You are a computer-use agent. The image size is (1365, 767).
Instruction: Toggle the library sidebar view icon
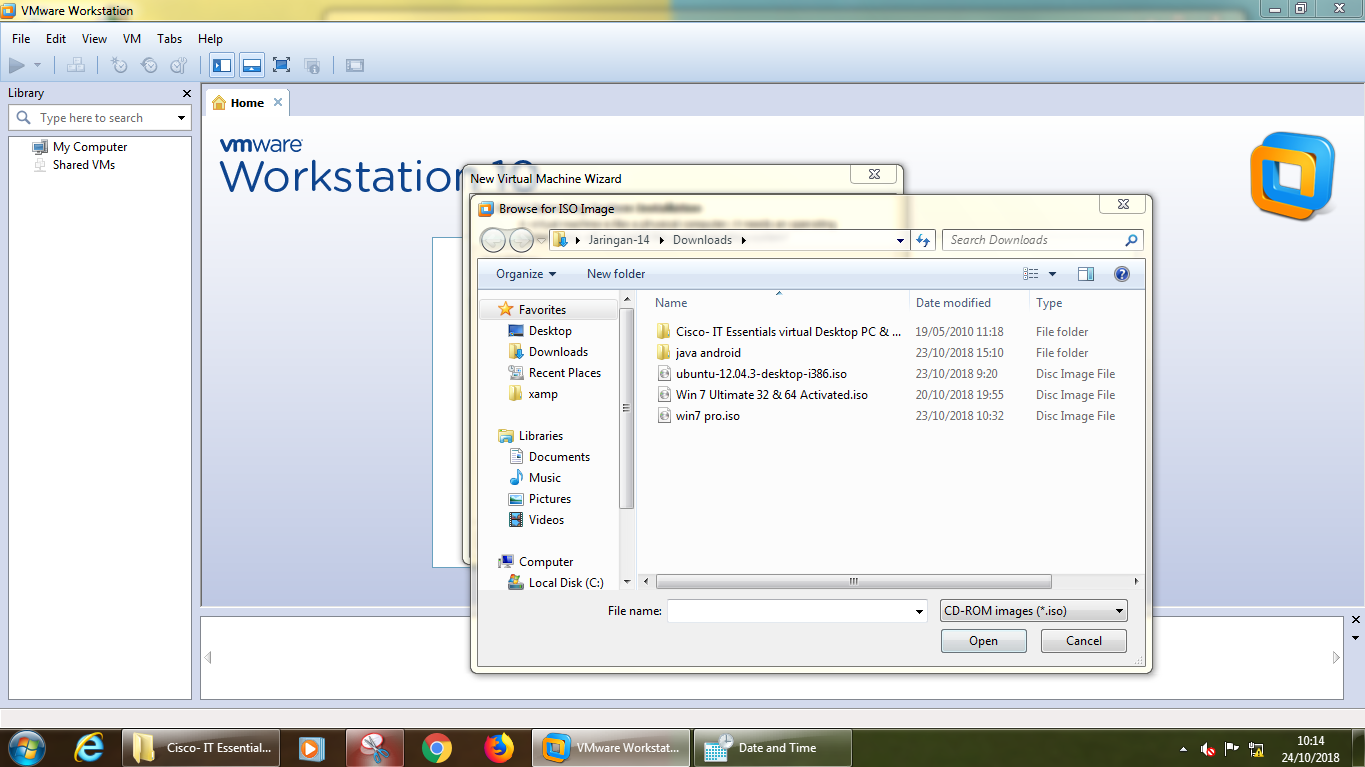[222, 66]
